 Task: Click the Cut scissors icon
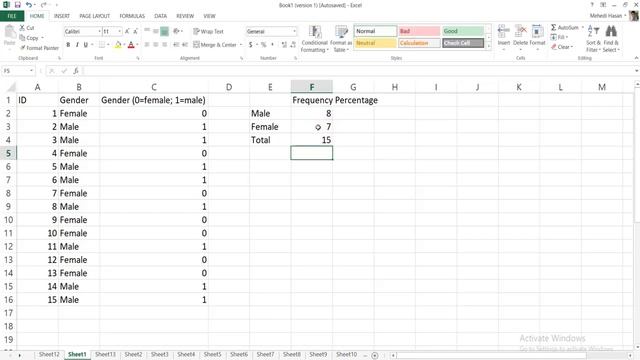[x=22, y=27]
